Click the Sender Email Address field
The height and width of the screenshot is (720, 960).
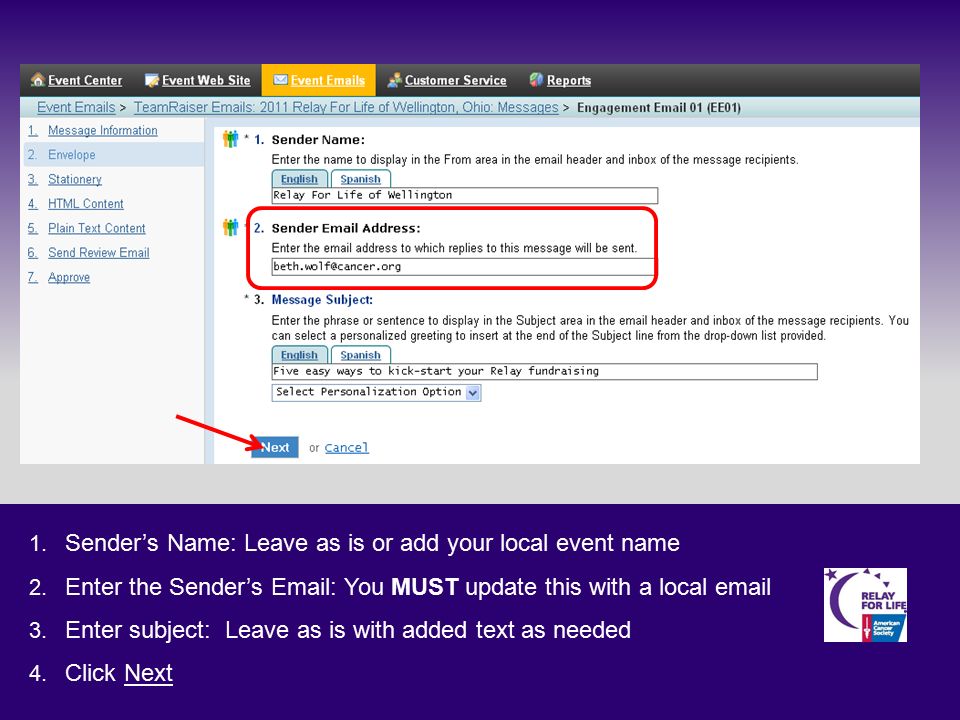pyautogui.click(x=463, y=266)
